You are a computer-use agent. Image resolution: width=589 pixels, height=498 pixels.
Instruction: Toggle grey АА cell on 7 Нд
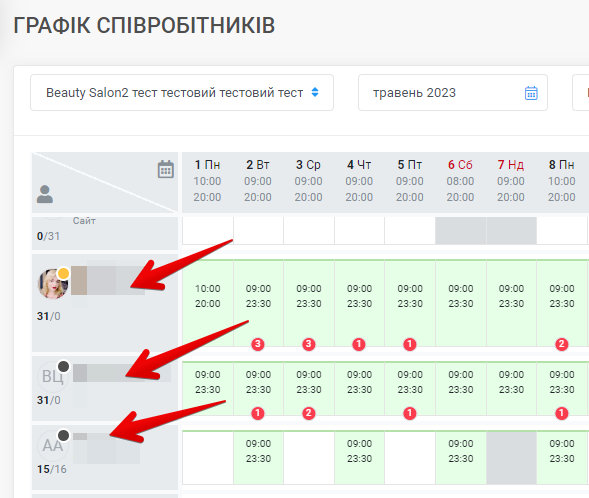pos(511,458)
